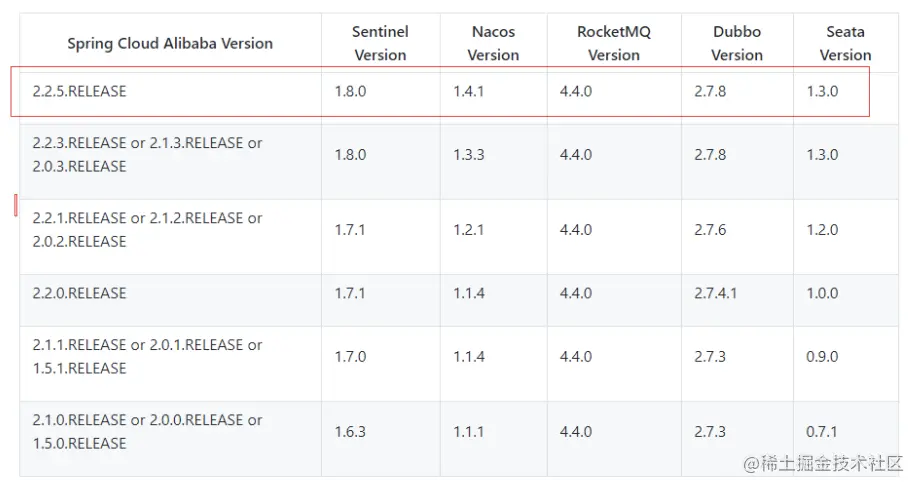920x490 pixels.
Task: Select Dubbo version 2.7.4.1 cell
Action: pos(716,293)
